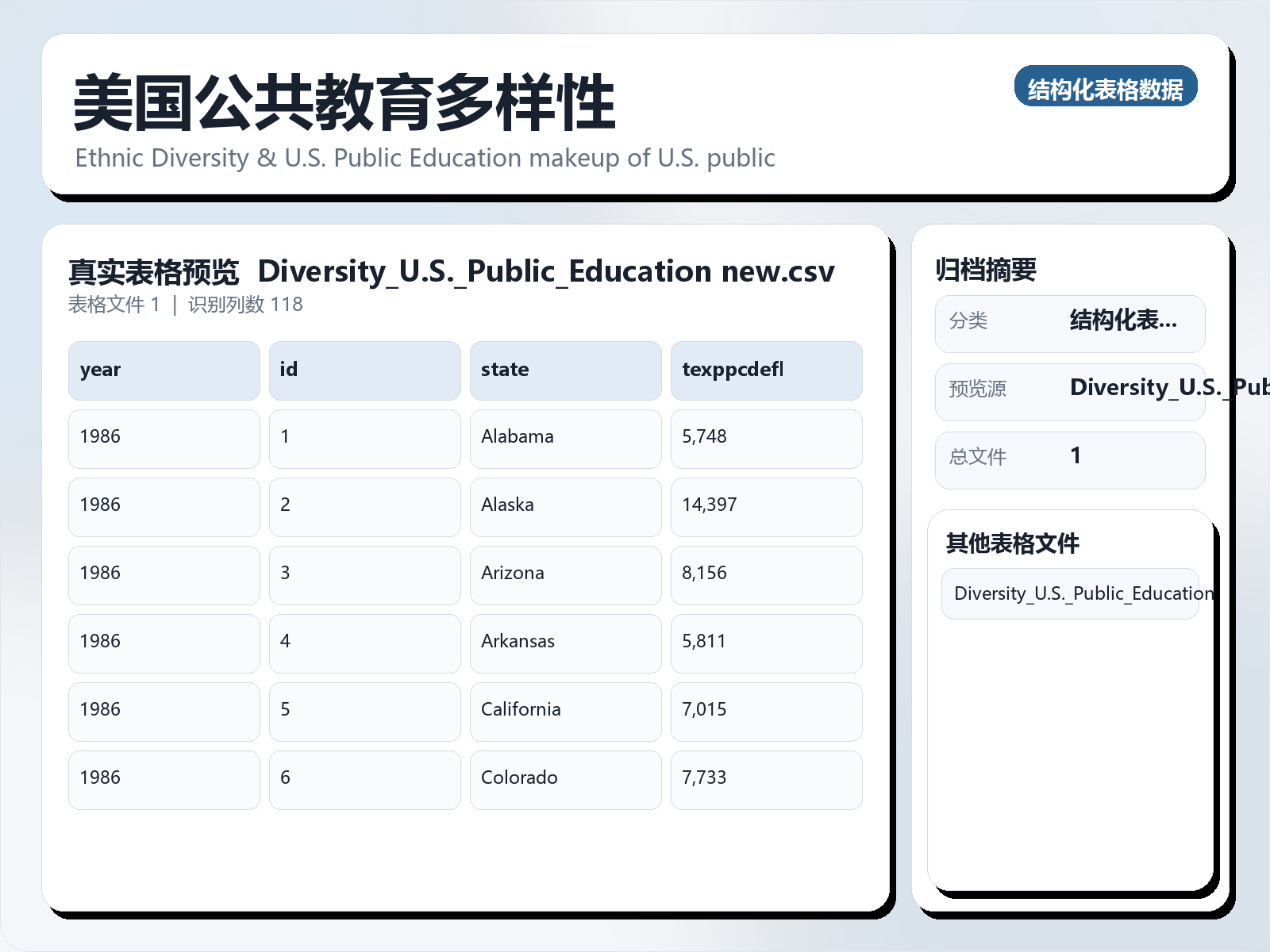Click the texppcdefl column header

click(767, 370)
